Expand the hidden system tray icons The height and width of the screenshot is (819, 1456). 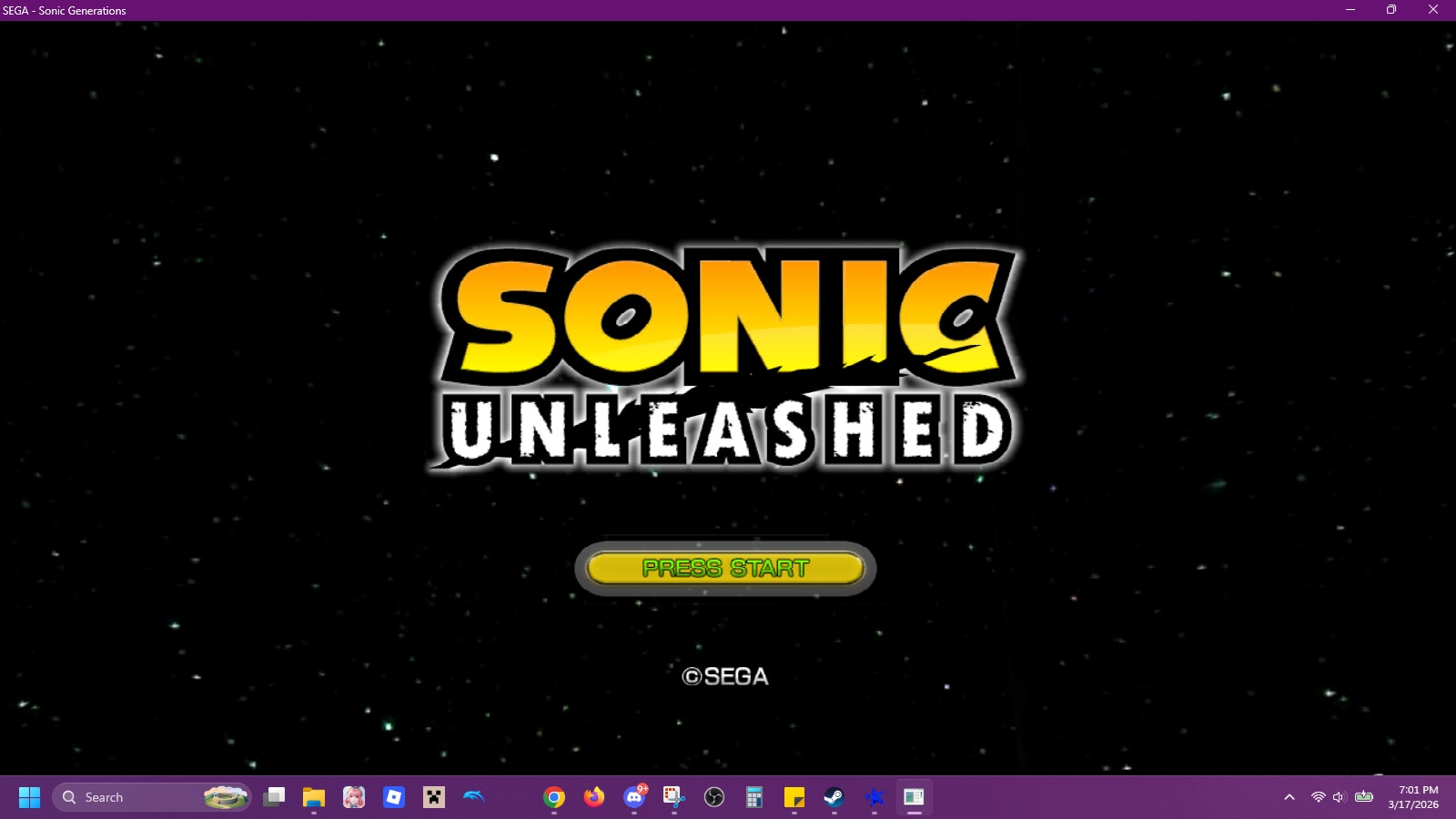point(1289,797)
